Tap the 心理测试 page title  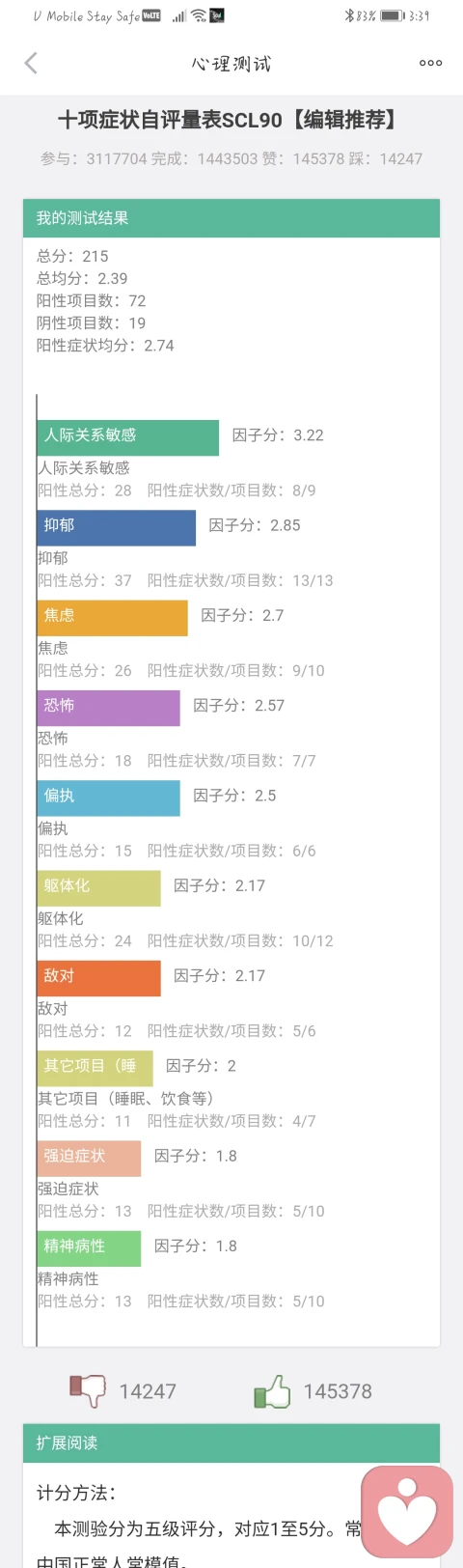click(231, 64)
